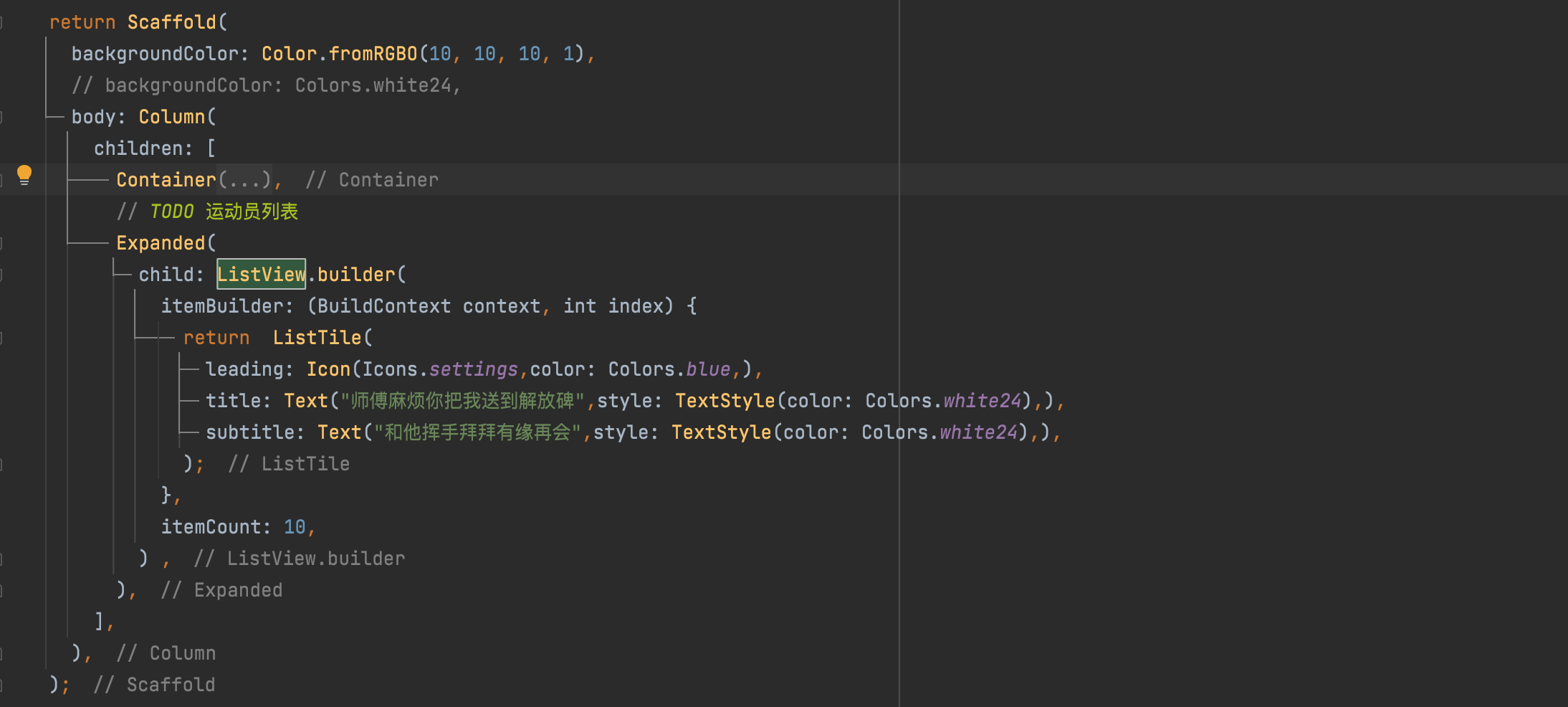The image size is (1568, 707).
Task: Click the '// ListView.builder' closing label hint
Action: tap(300, 558)
